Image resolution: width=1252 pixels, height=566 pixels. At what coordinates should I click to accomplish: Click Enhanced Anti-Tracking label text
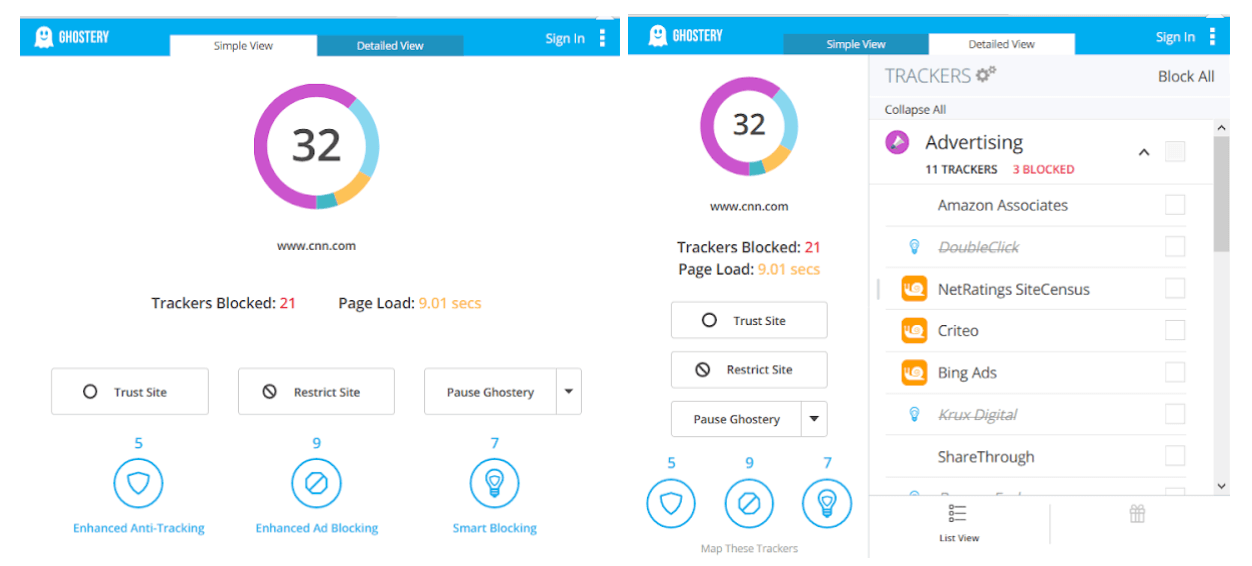tap(138, 528)
